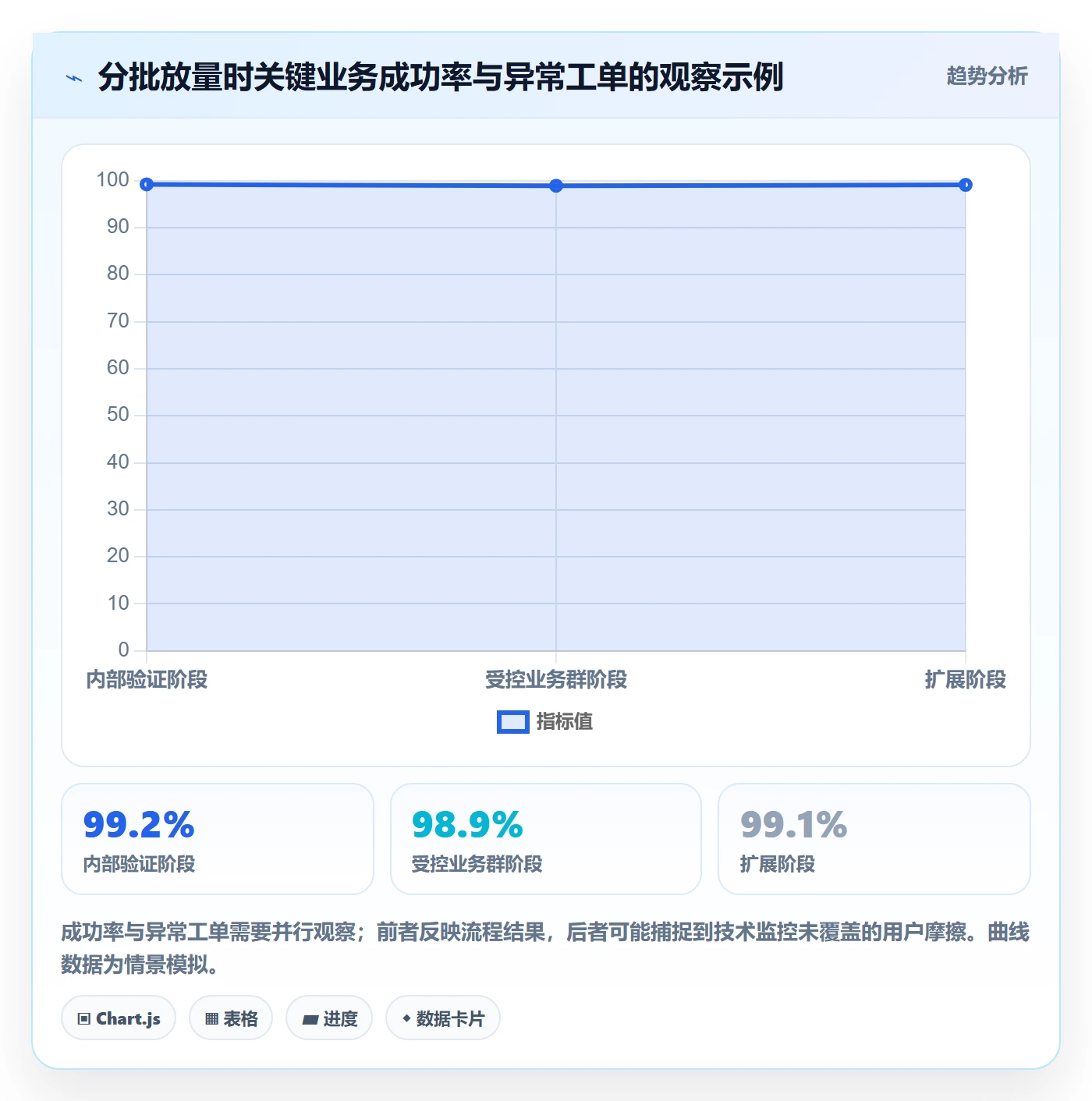
Task: Click the description paragraph starting with 成功率与异常工单
Action: (x=545, y=948)
